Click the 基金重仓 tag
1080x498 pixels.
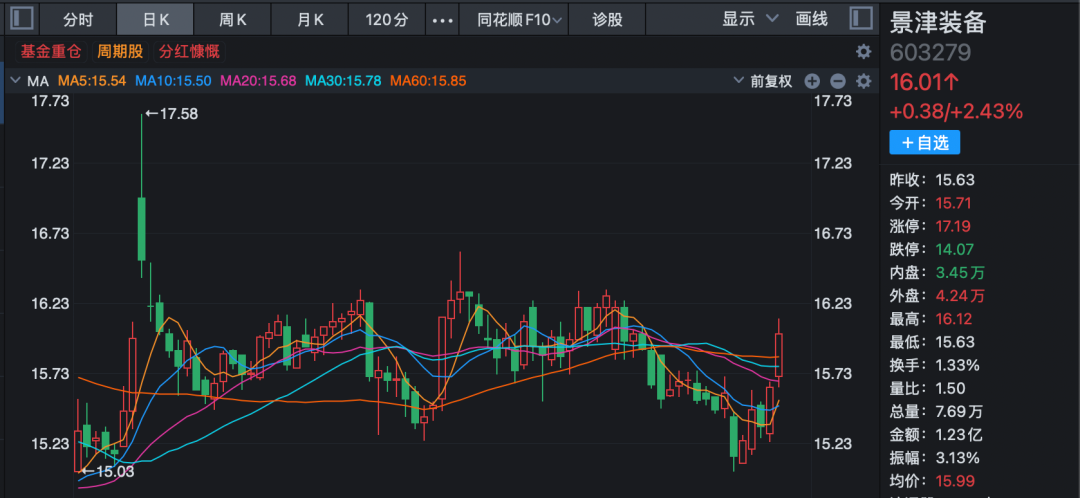pyautogui.click(x=50, y=51)
